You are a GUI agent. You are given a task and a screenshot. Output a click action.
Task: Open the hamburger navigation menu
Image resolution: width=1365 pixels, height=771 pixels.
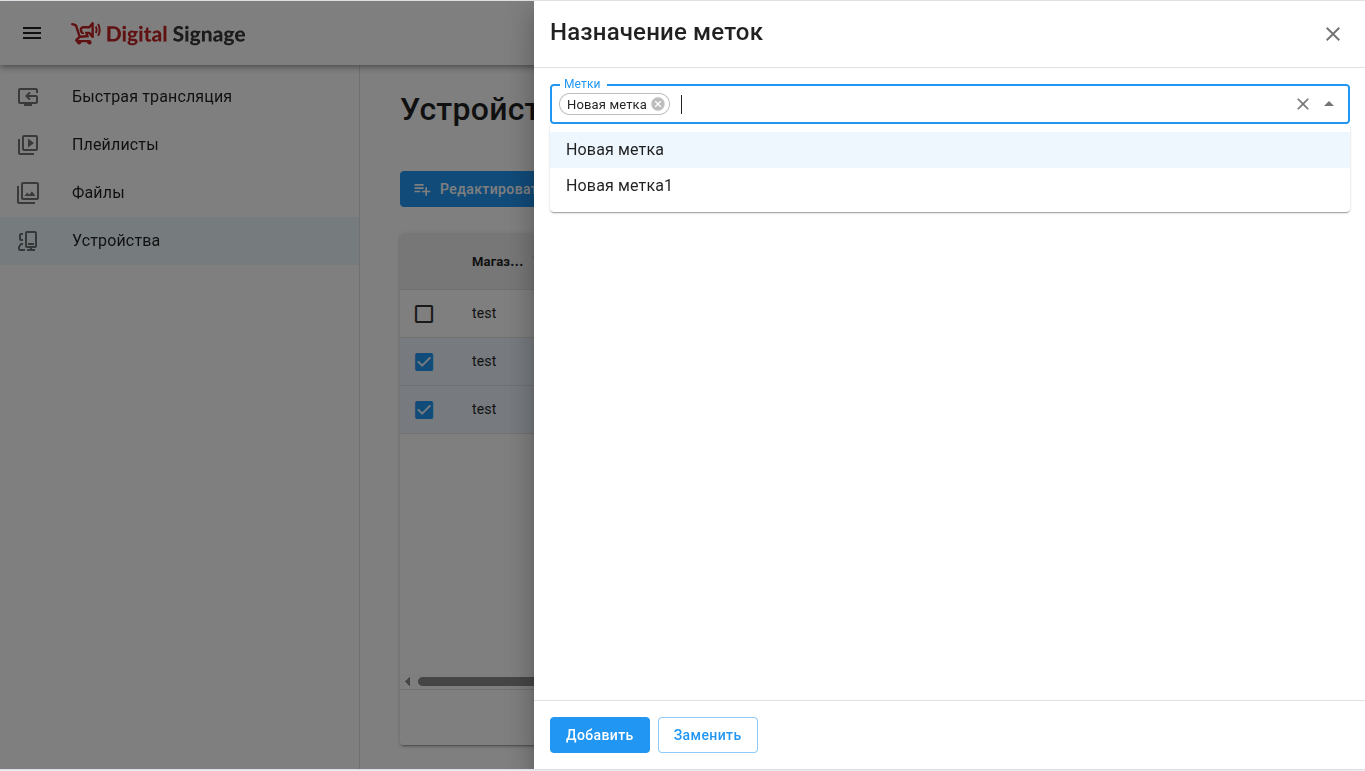tap(32, 33)
